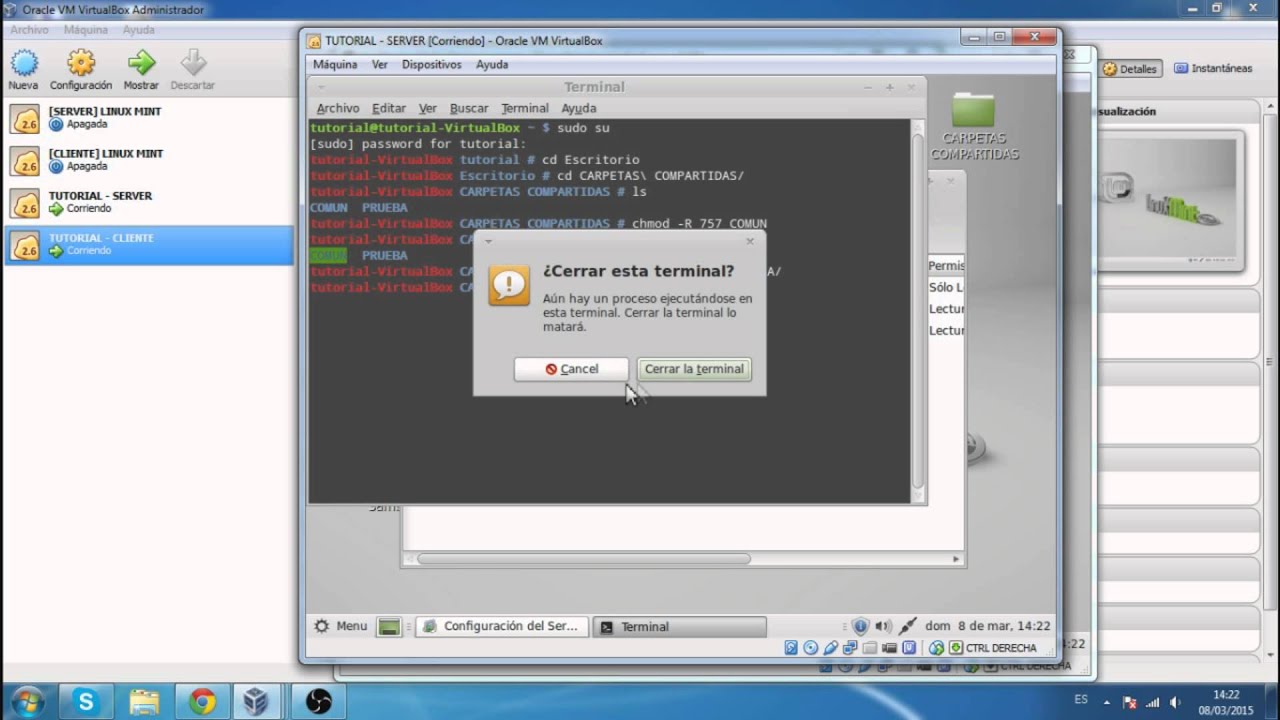This screenshot has height=720, width=1280.
Task: Open the Ver menu in the VM window
Action: [380, 64]
